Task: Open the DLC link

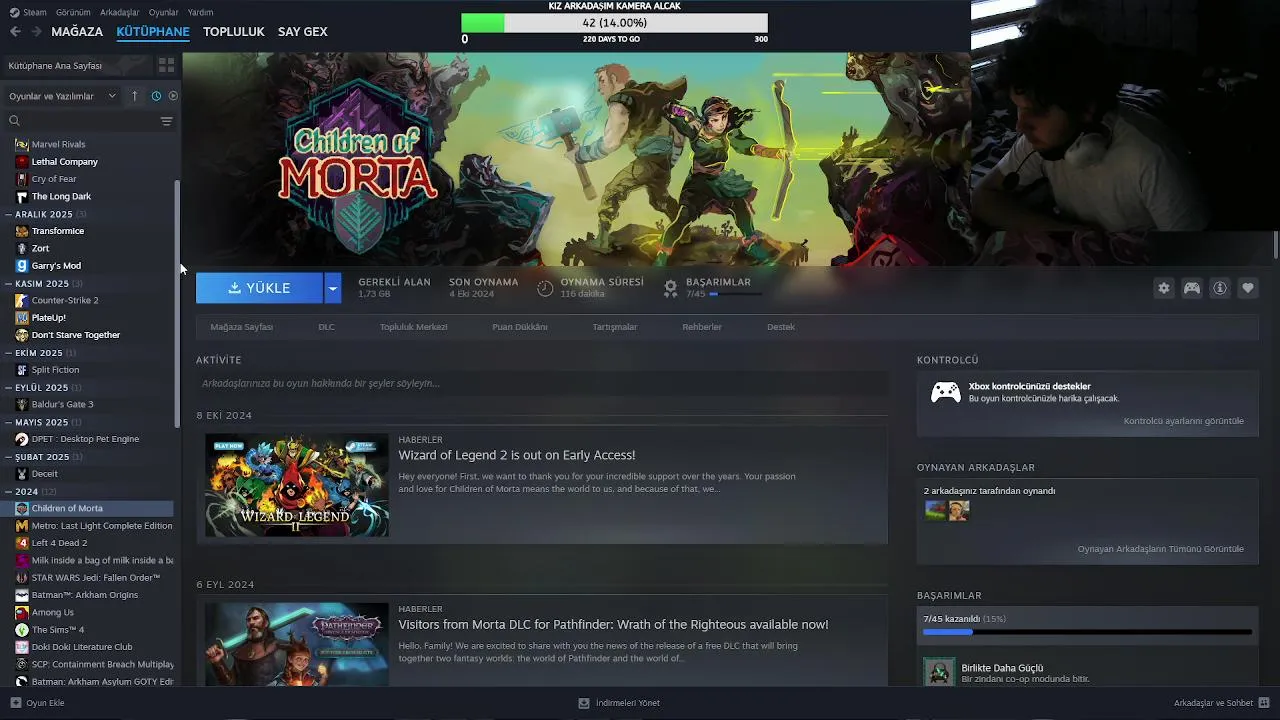Action: 326,327
